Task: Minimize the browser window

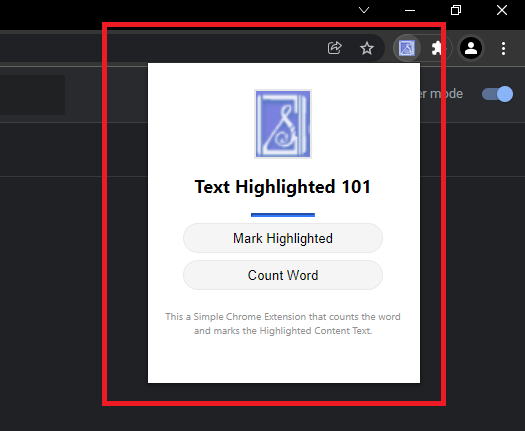Action: click(410, 10)
